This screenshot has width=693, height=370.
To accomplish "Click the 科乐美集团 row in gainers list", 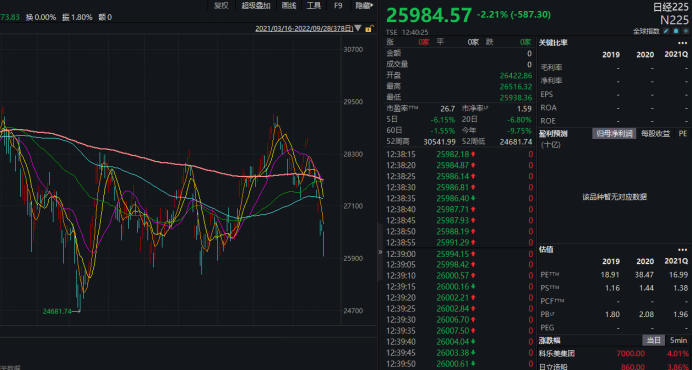I will (x=615, y=354).
